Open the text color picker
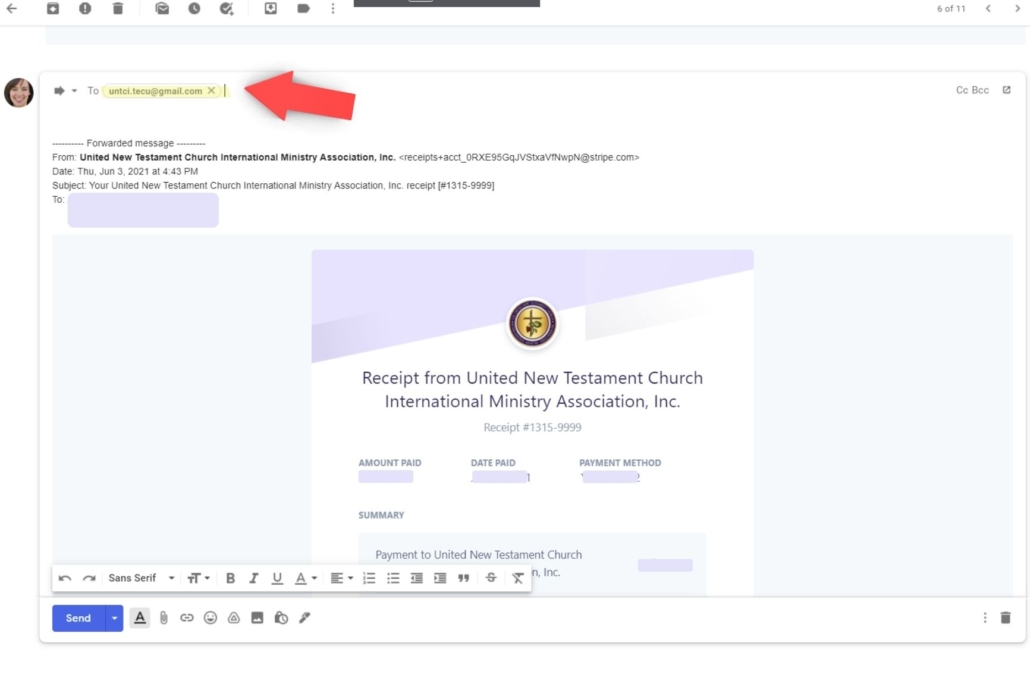The image size is (1030, 687). tap(305, 578)
